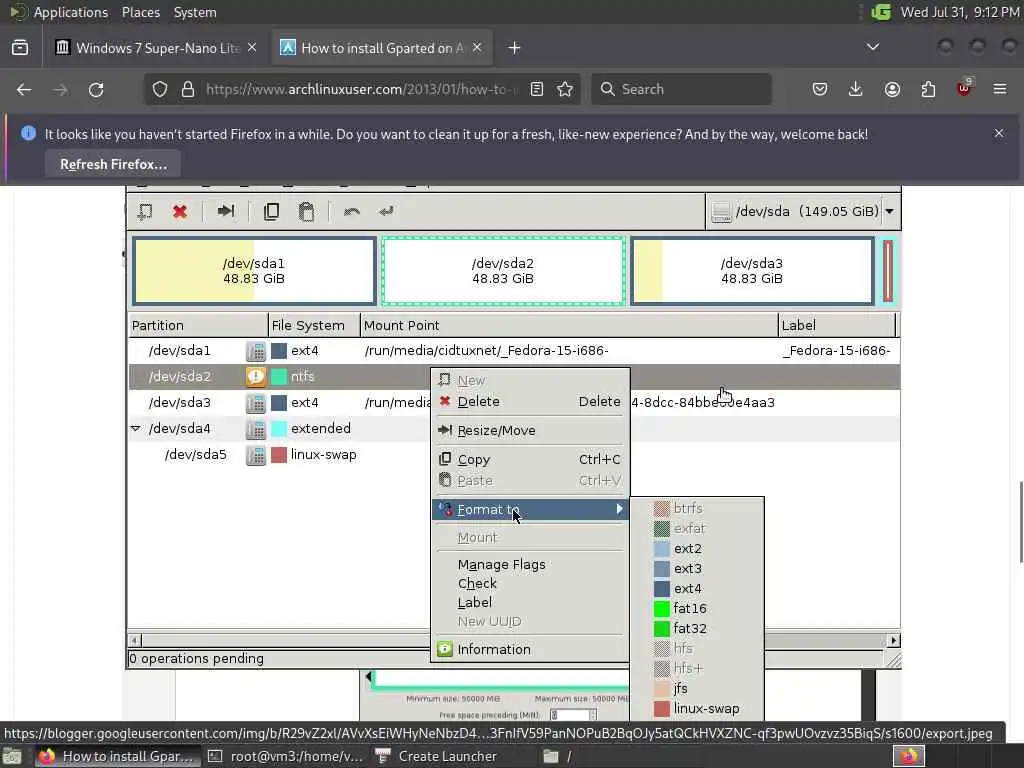Click the warning icon beside /dev/sda2
Viewport: 1024px width, 768px height.
(255, 377)
